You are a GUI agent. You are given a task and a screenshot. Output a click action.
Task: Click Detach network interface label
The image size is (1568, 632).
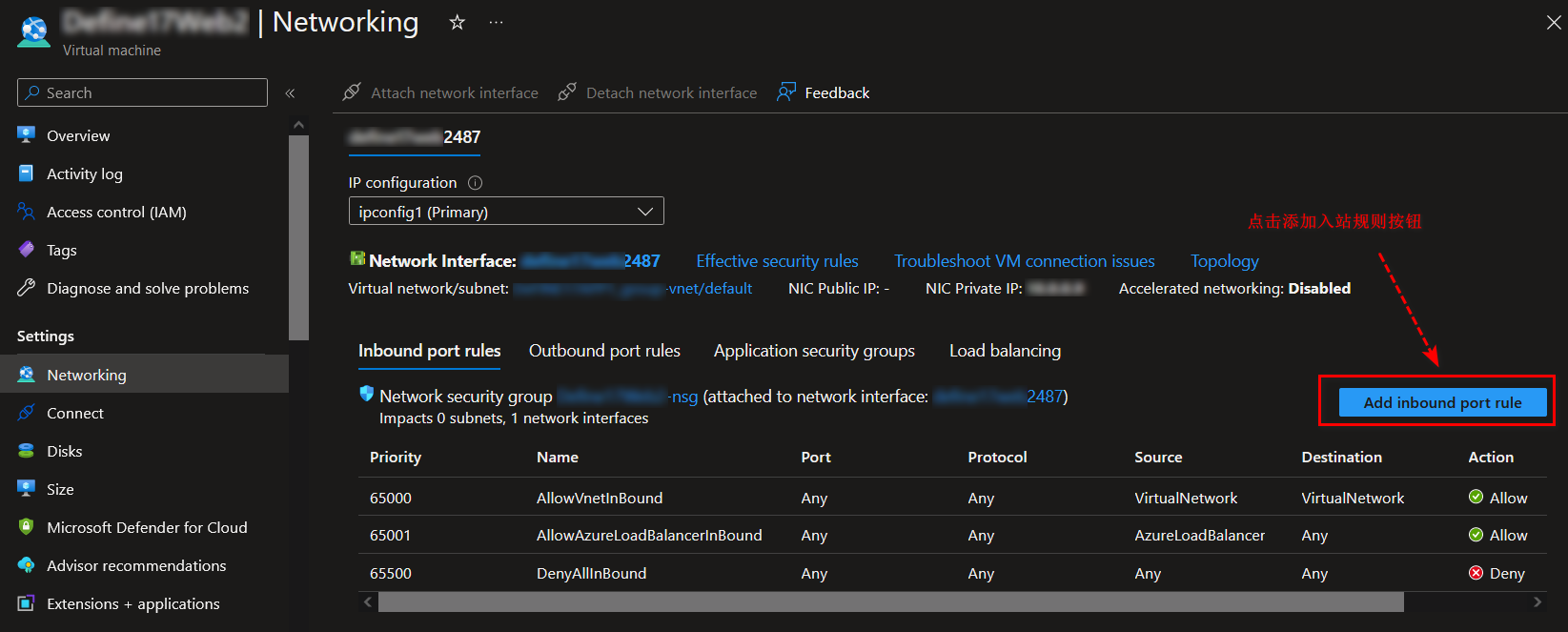671,93
